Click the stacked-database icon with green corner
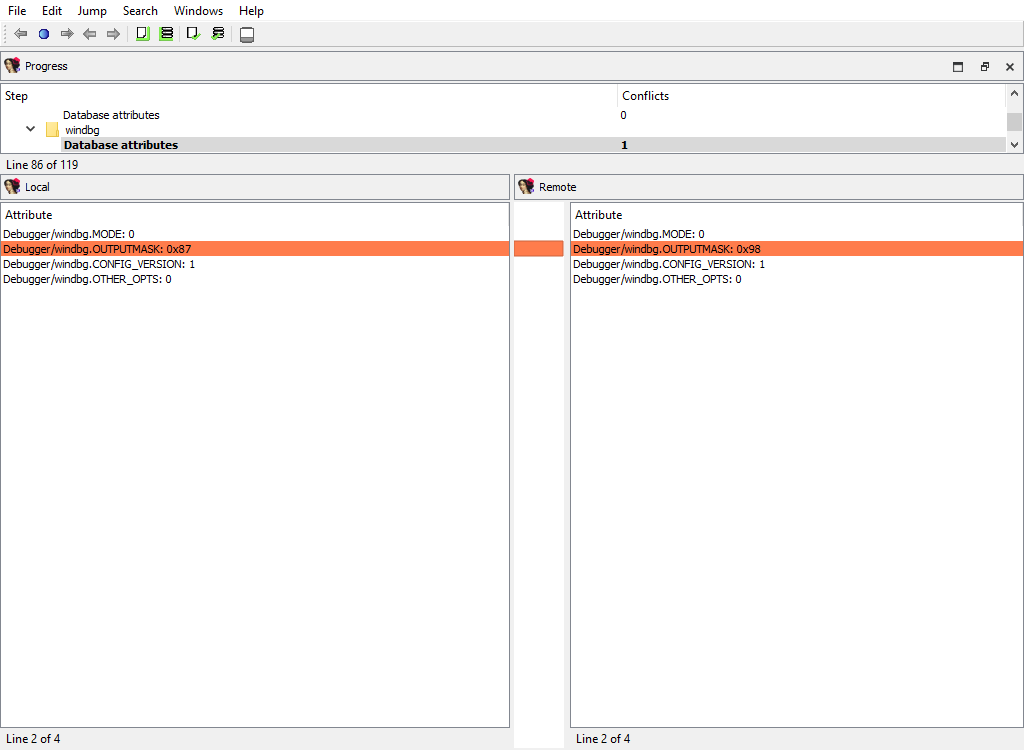This screenshot has height=750, width=1024. tap(167, 34)
